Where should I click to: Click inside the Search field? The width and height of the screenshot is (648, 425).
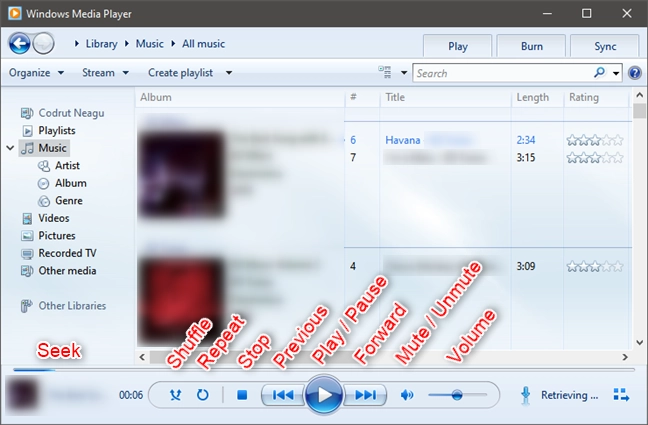(503, 73)
